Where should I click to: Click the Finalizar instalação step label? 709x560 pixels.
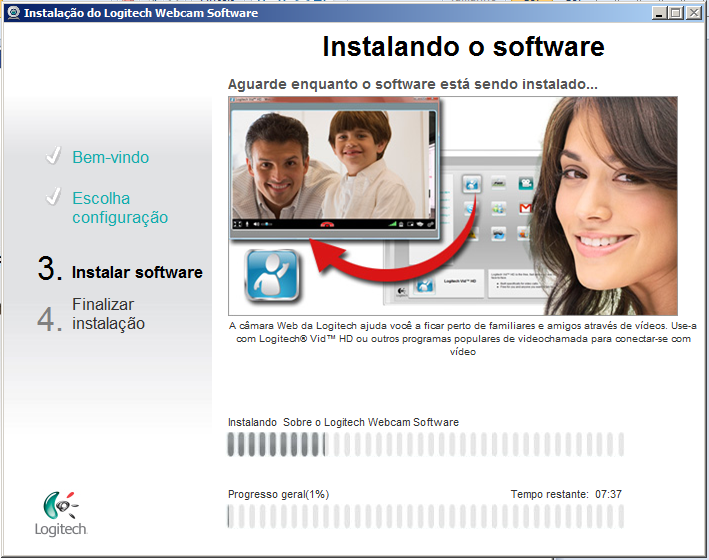(108, 314)
